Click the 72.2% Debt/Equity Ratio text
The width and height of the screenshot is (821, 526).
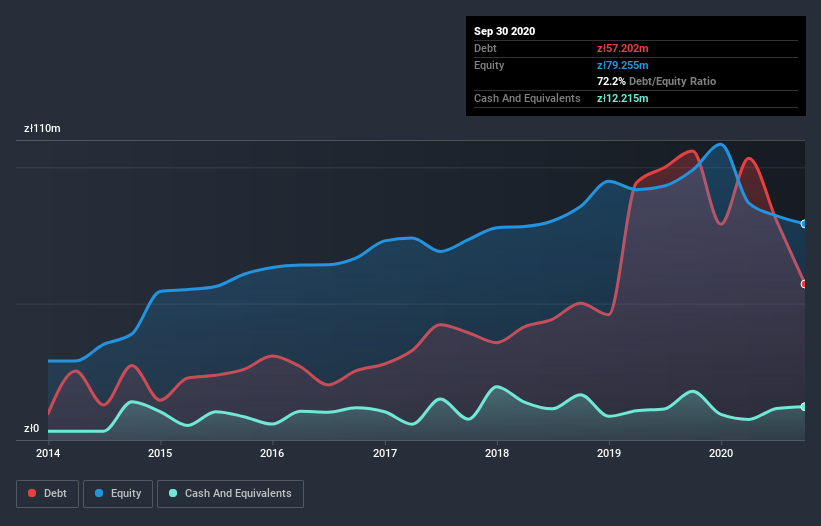coord(657,81)
